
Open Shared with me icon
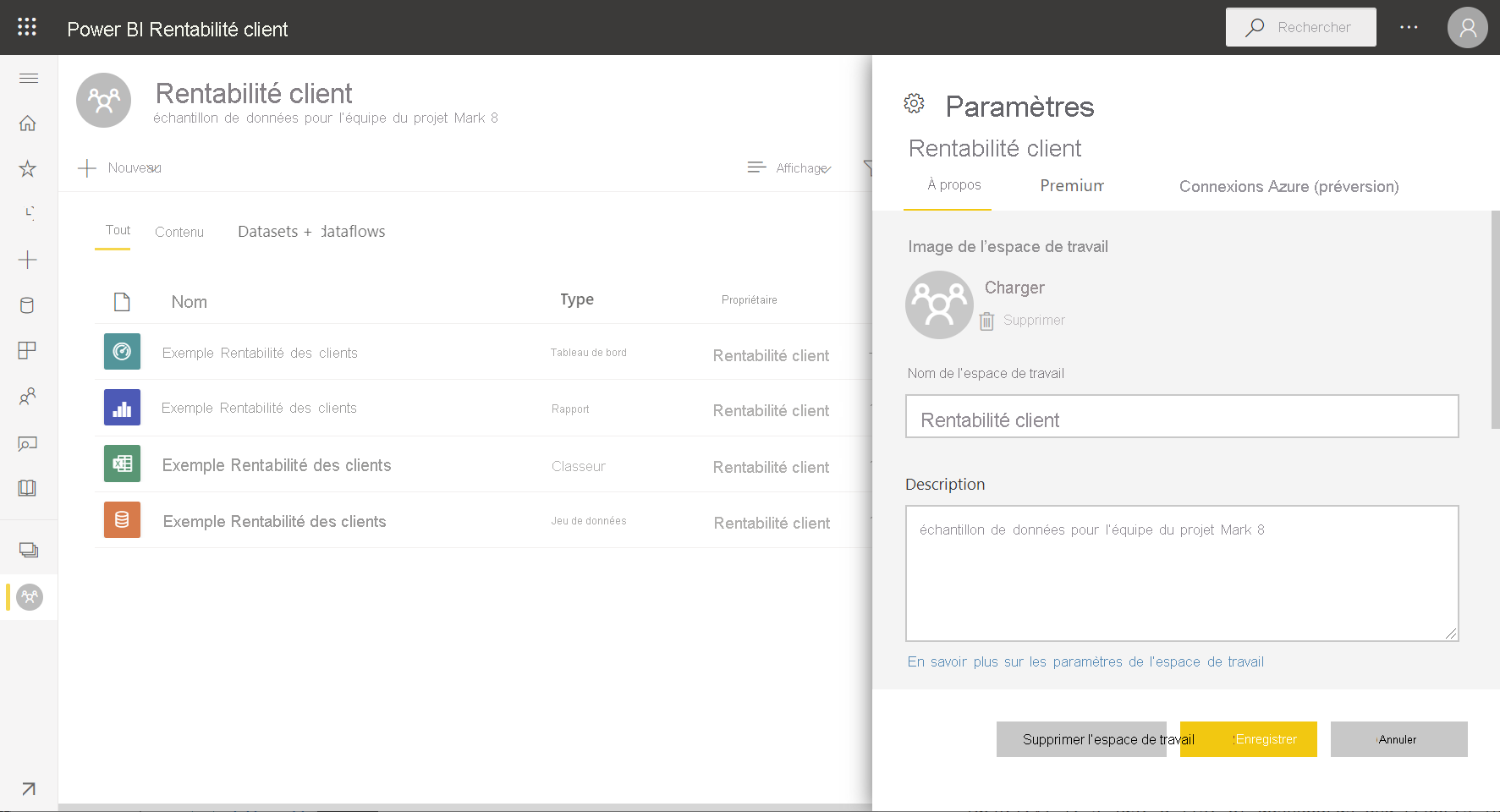28,396
